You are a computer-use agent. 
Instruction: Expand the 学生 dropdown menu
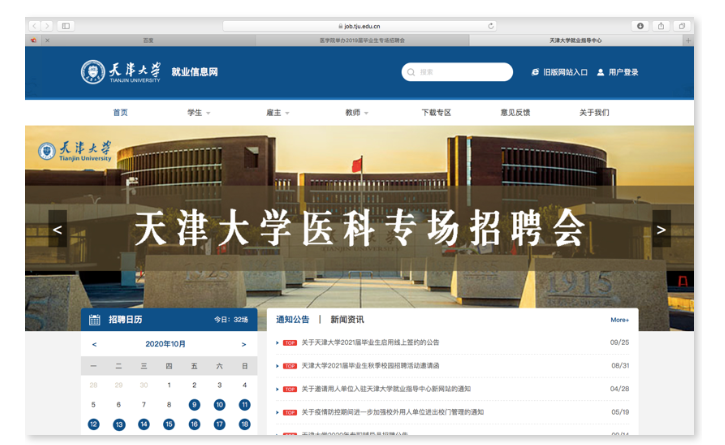[x=198, y=112]
